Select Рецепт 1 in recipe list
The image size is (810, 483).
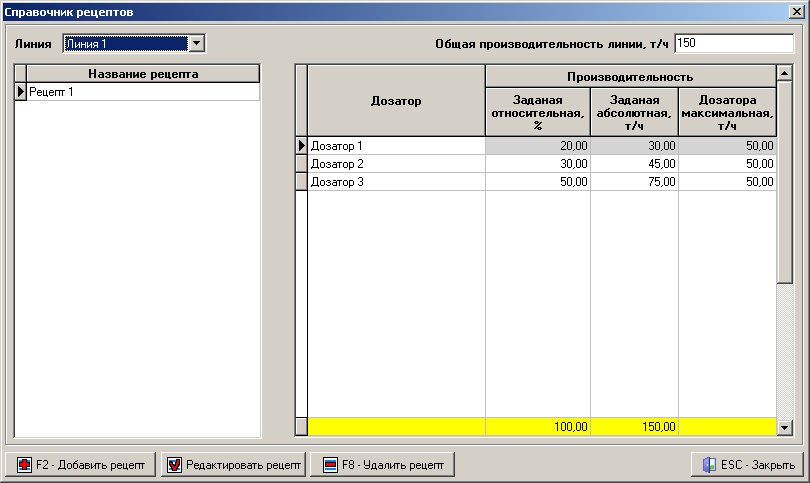click(x=142, y=92)
